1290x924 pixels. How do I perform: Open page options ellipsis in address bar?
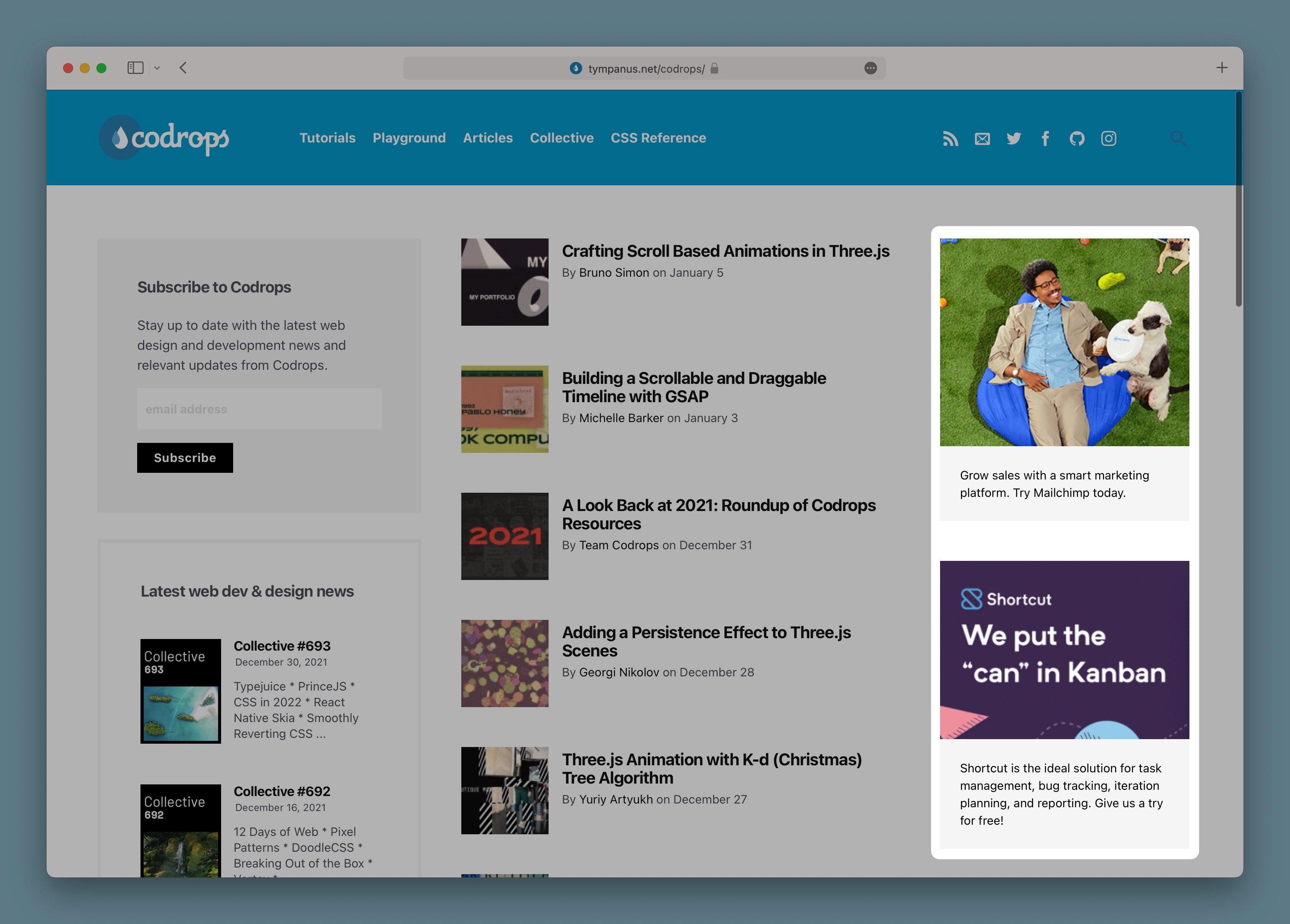tap(870, 68)
